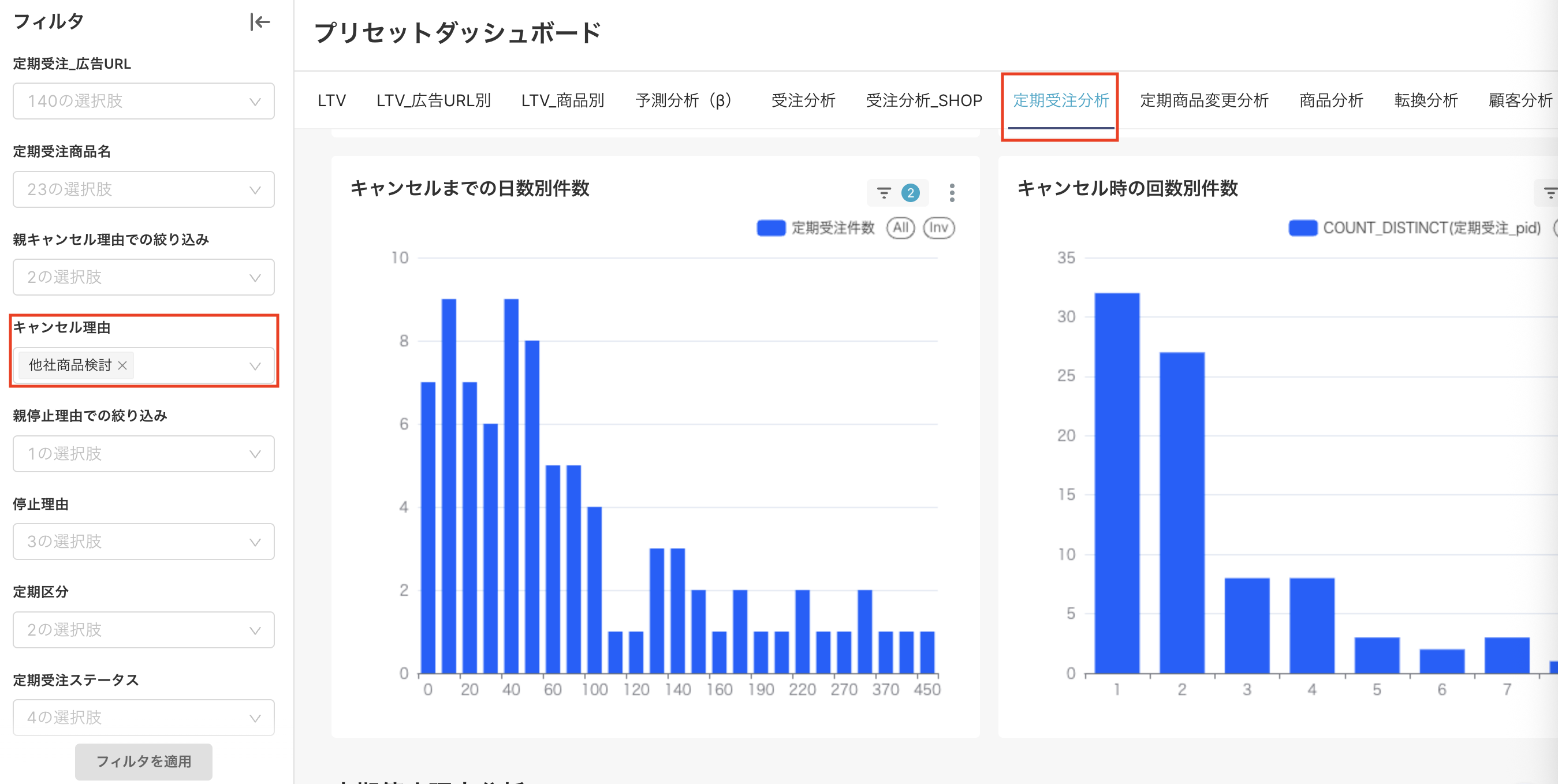The height and width of the screenshot is (784, 1558).
Task: Open 定期受注_広告URL dropdown
Action: click(x=144, y=101)
